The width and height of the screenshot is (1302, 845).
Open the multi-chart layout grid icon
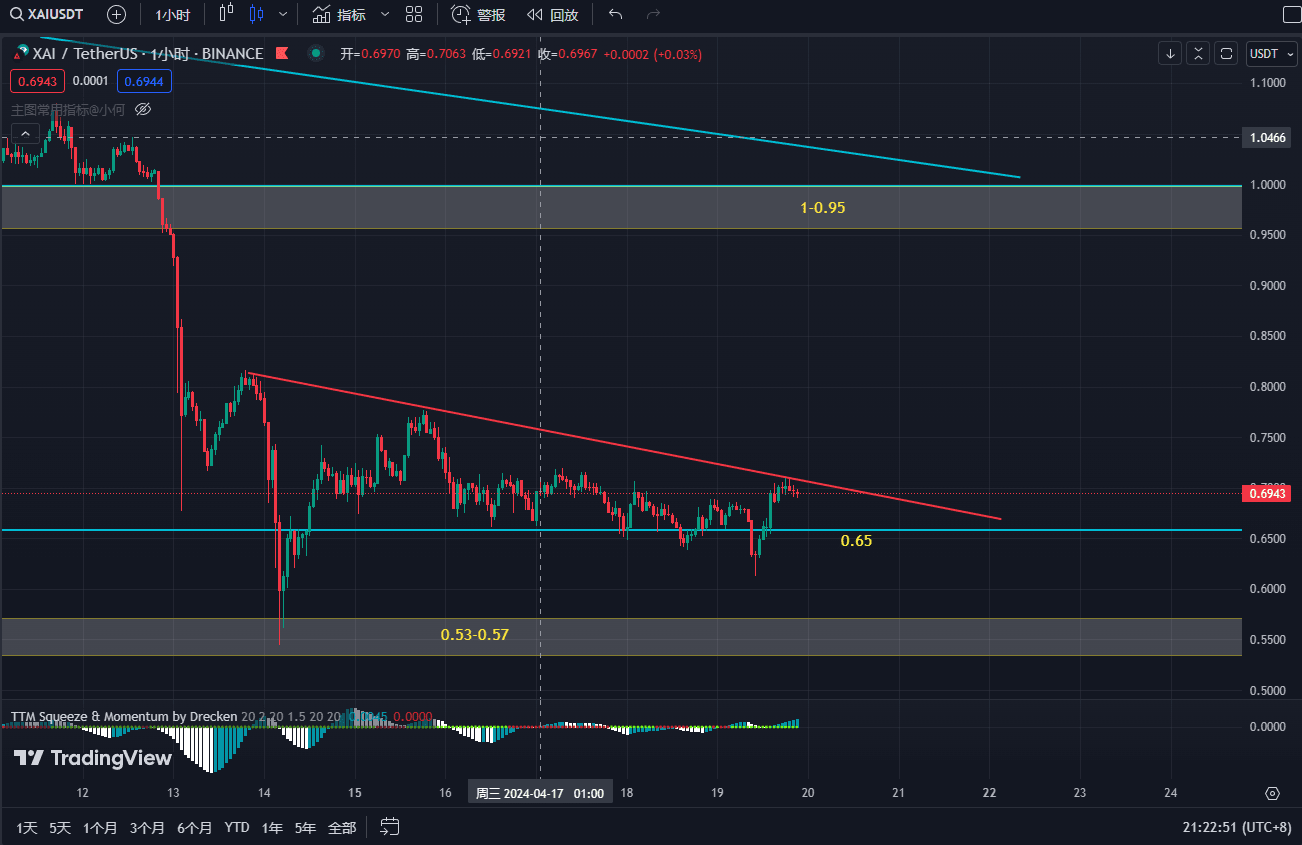click(414, 14)
